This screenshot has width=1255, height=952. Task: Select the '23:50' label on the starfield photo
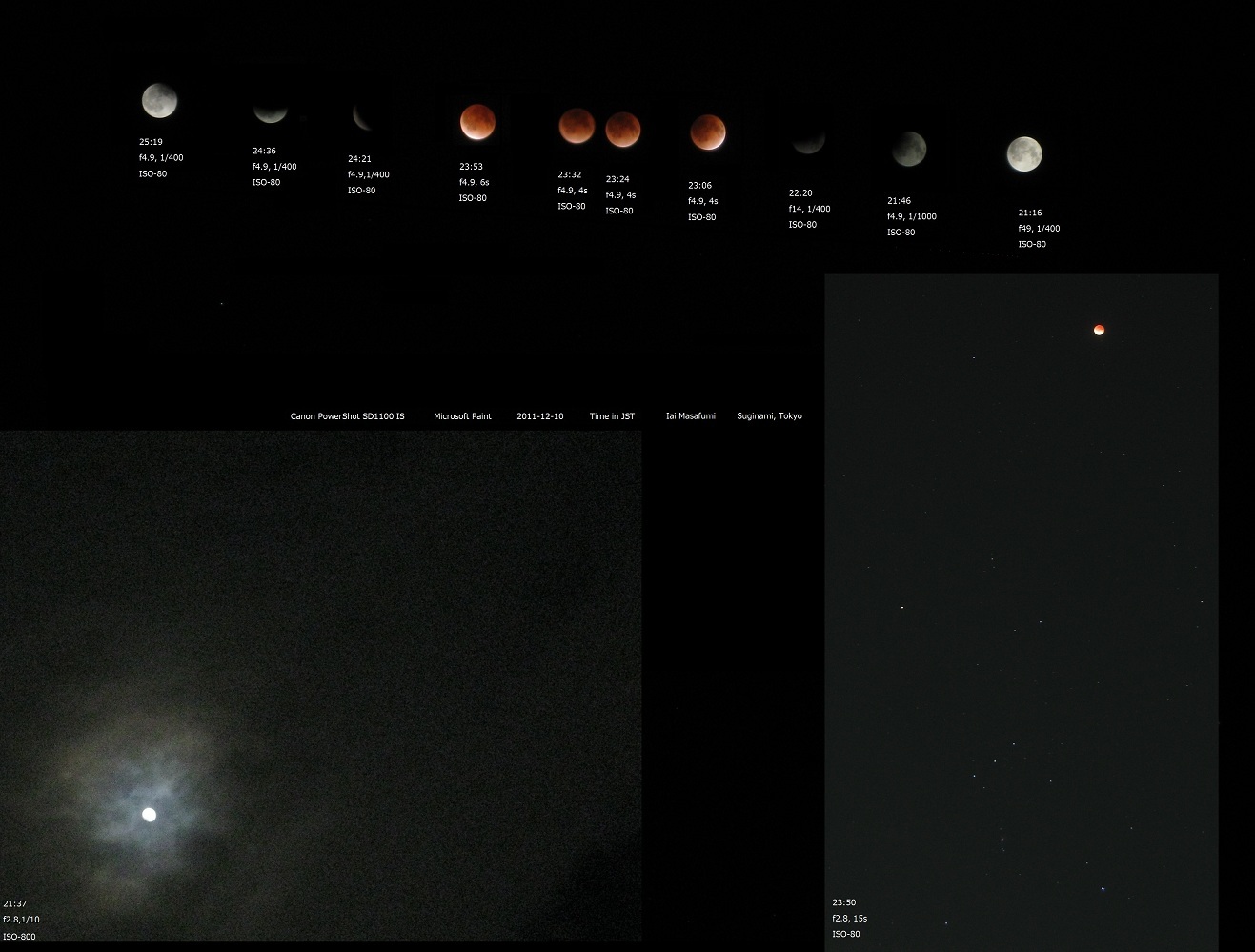[843, 902]
